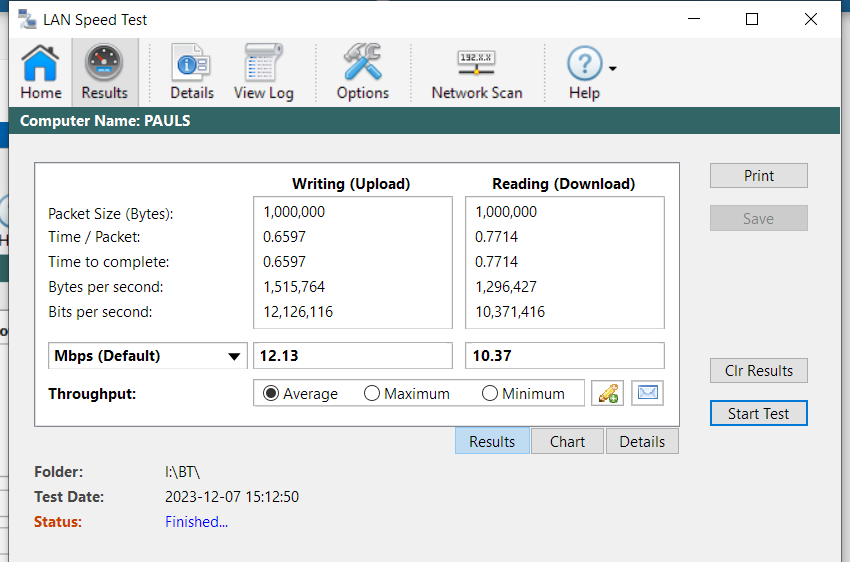Click the download bytes value 1,296,427
The image size is (850, 562).
506,287
